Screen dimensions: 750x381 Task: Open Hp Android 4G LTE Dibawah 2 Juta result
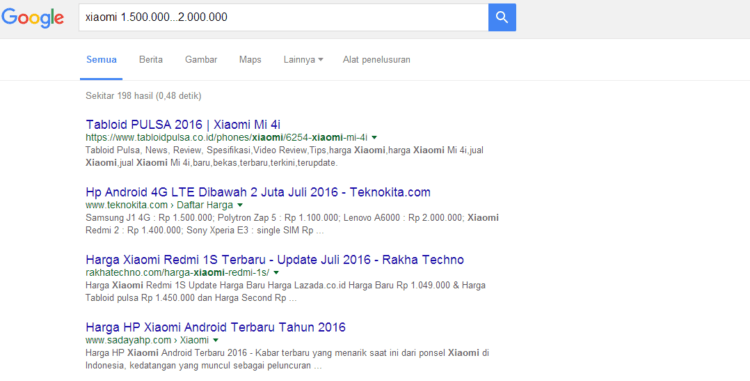click(x=258, y=192)
